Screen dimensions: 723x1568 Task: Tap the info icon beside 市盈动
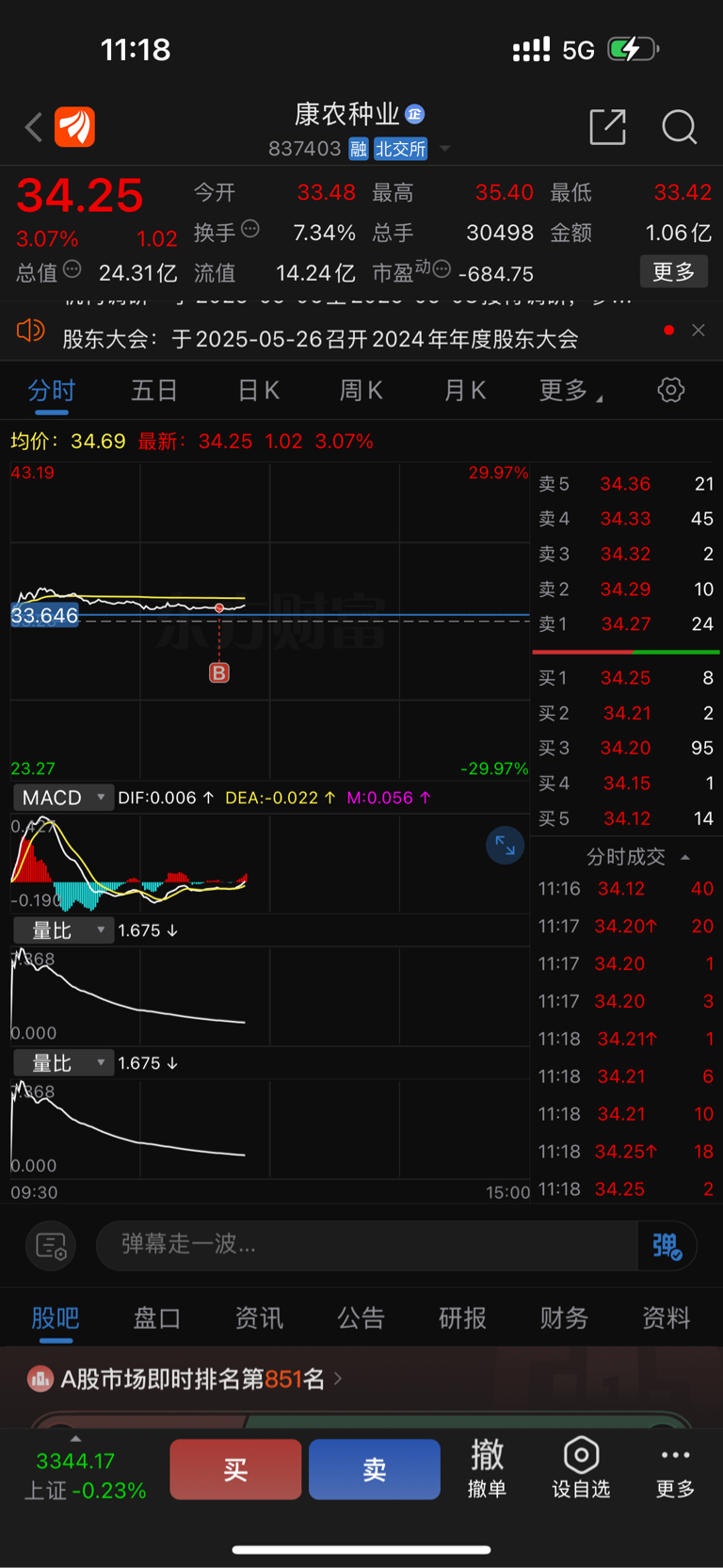click(442, 269)
